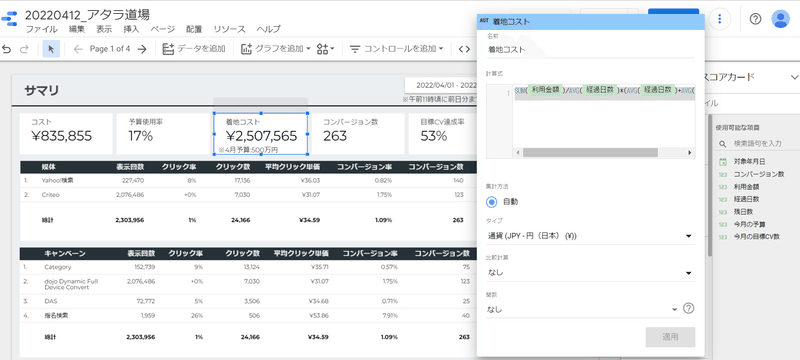Viewport: 800px width, 360px height.
Task: Select the pointer selection tool
Action: click(x=51, y=49)
